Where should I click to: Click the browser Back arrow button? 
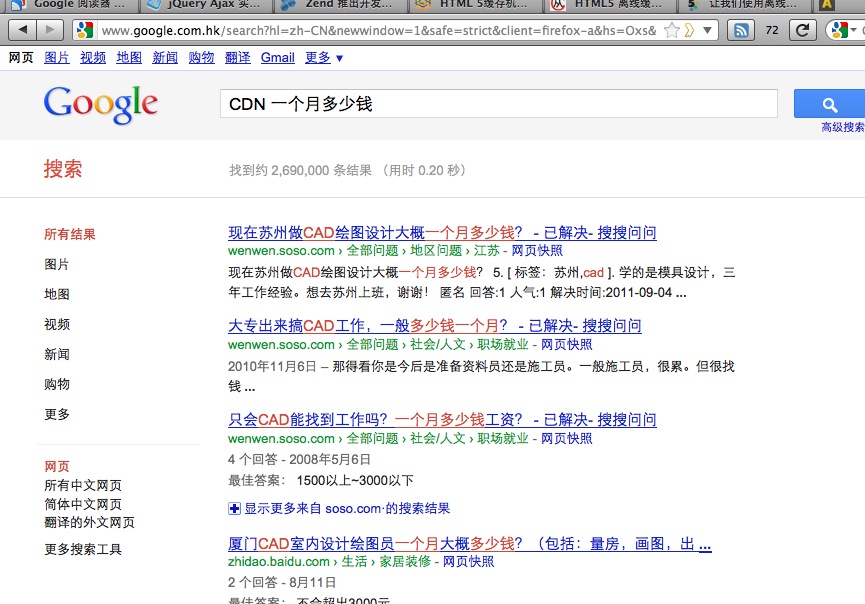[23, 30]
